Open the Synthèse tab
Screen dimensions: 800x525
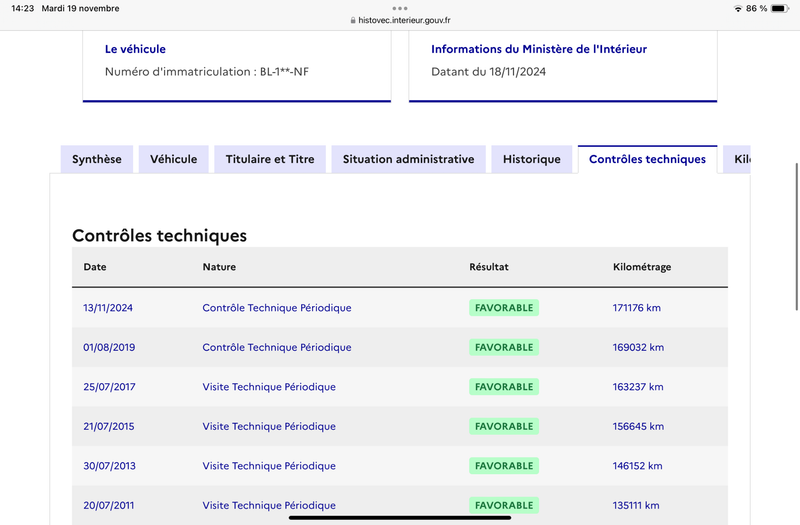click(x=97, y=159)
